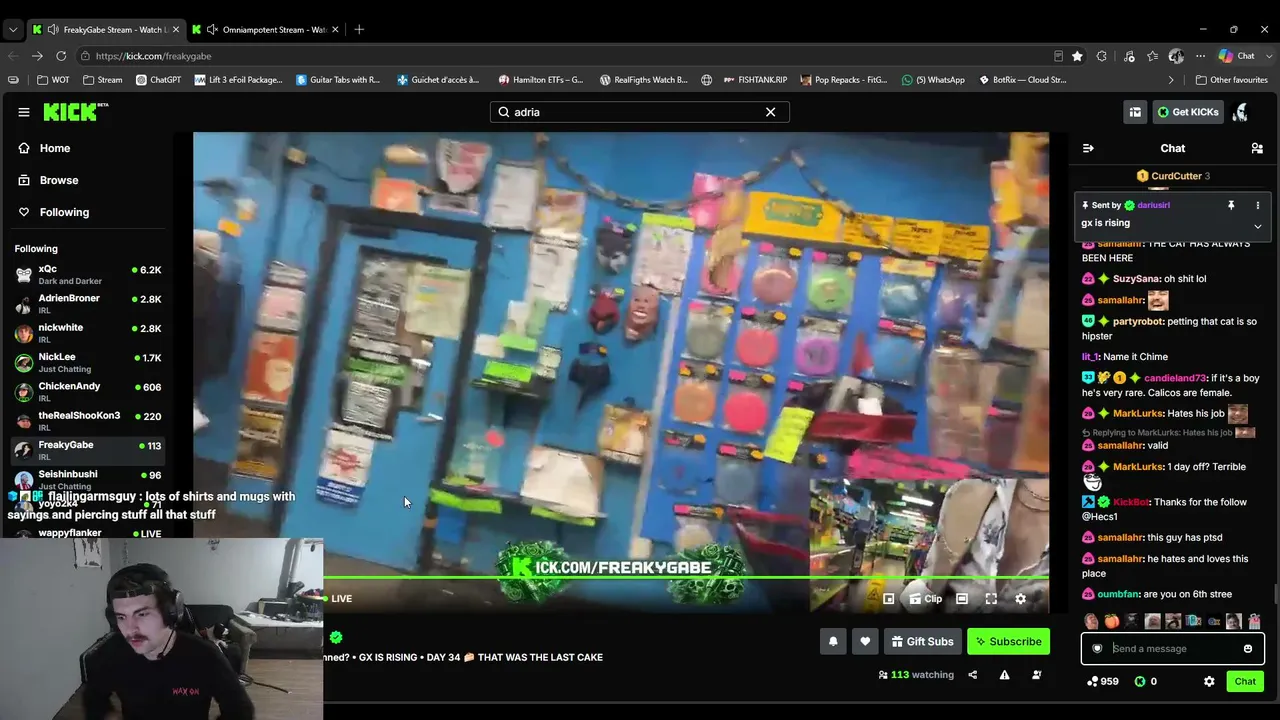Click dariusirl username in pinned message
The height and width of the screenshot is (720, 1280).
tap(1153, 205)
